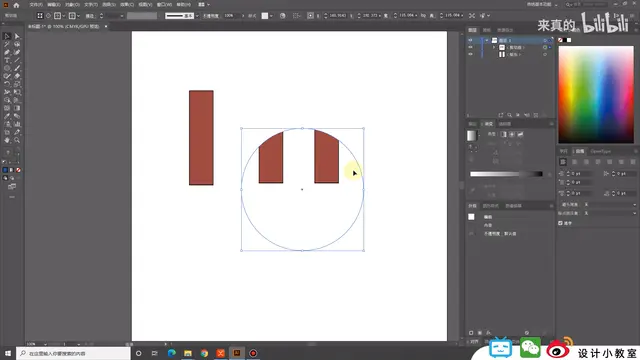The height and width of the screenshot is (360, 640).
Task: Pick a color from the spectrum
Action: pos(596,95)
